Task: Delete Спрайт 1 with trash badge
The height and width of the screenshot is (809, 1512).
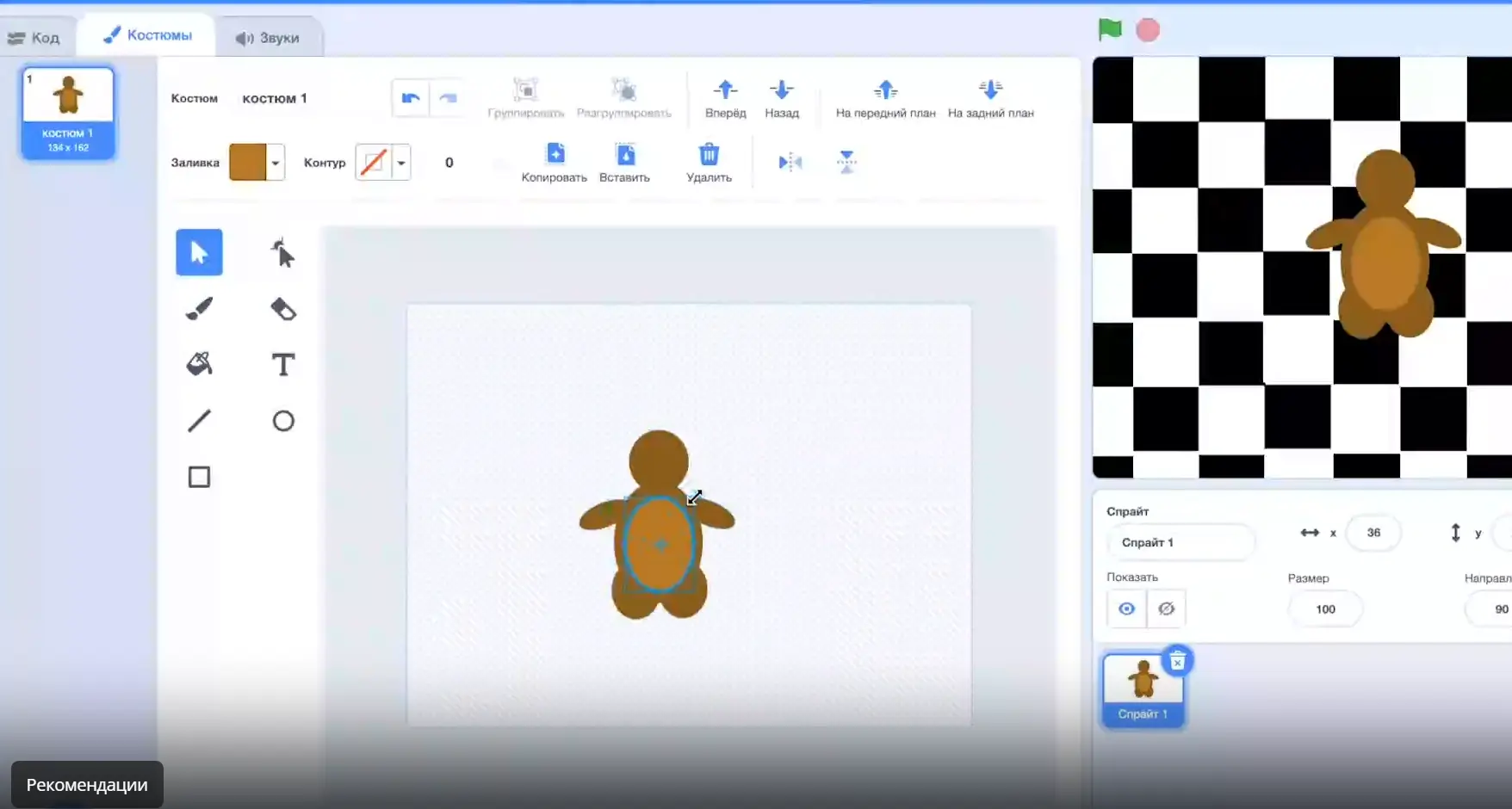Action: pyautogui.click(x=1177, y=661)
